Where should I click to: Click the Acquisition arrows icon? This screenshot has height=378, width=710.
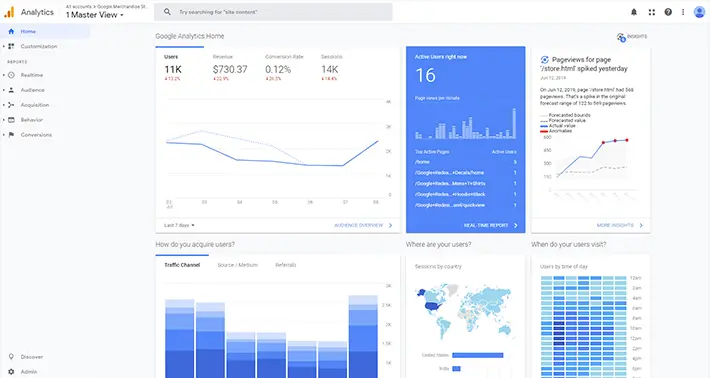(11, 105)
